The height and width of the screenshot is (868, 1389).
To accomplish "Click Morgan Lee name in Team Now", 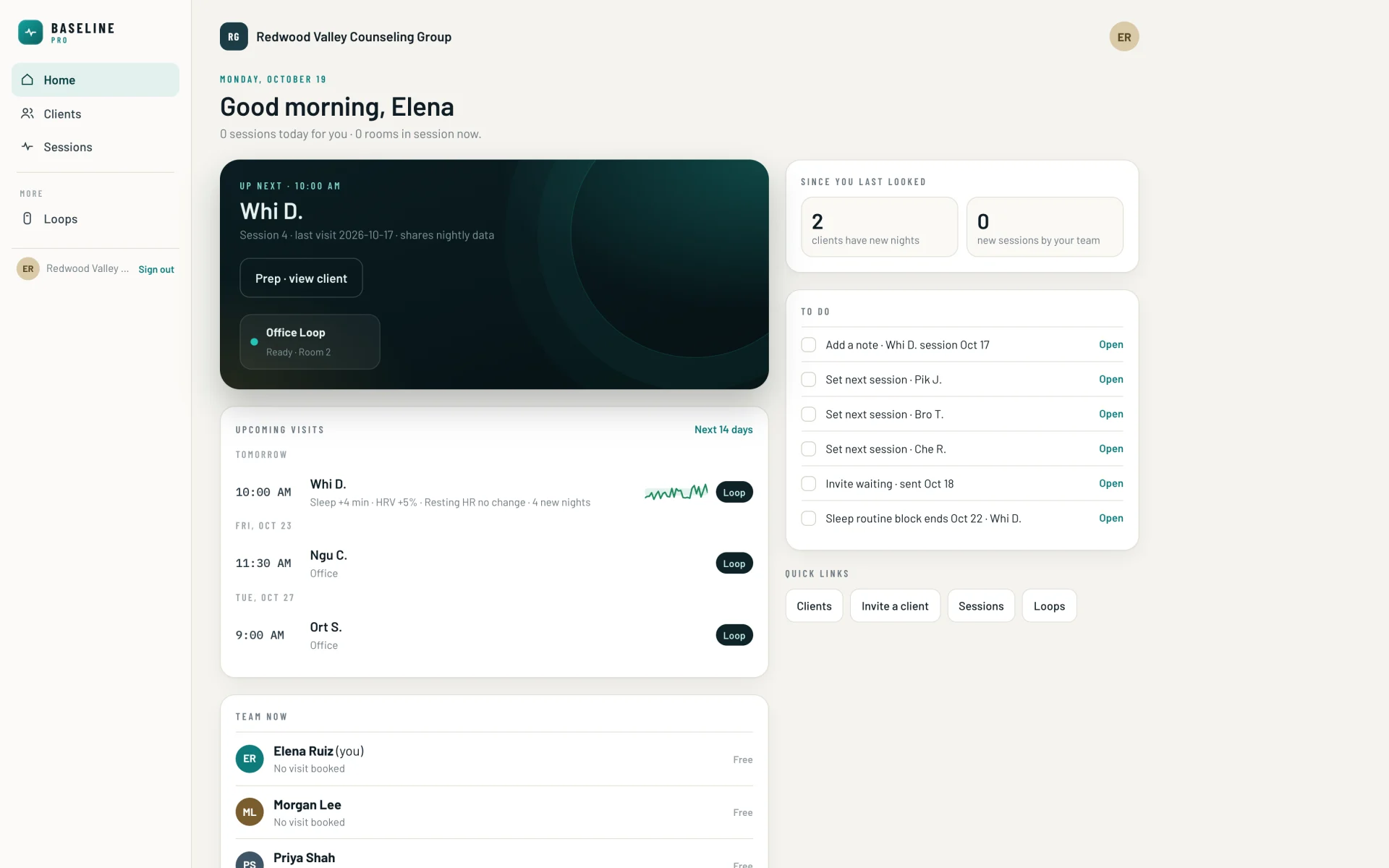I will 307,805.
